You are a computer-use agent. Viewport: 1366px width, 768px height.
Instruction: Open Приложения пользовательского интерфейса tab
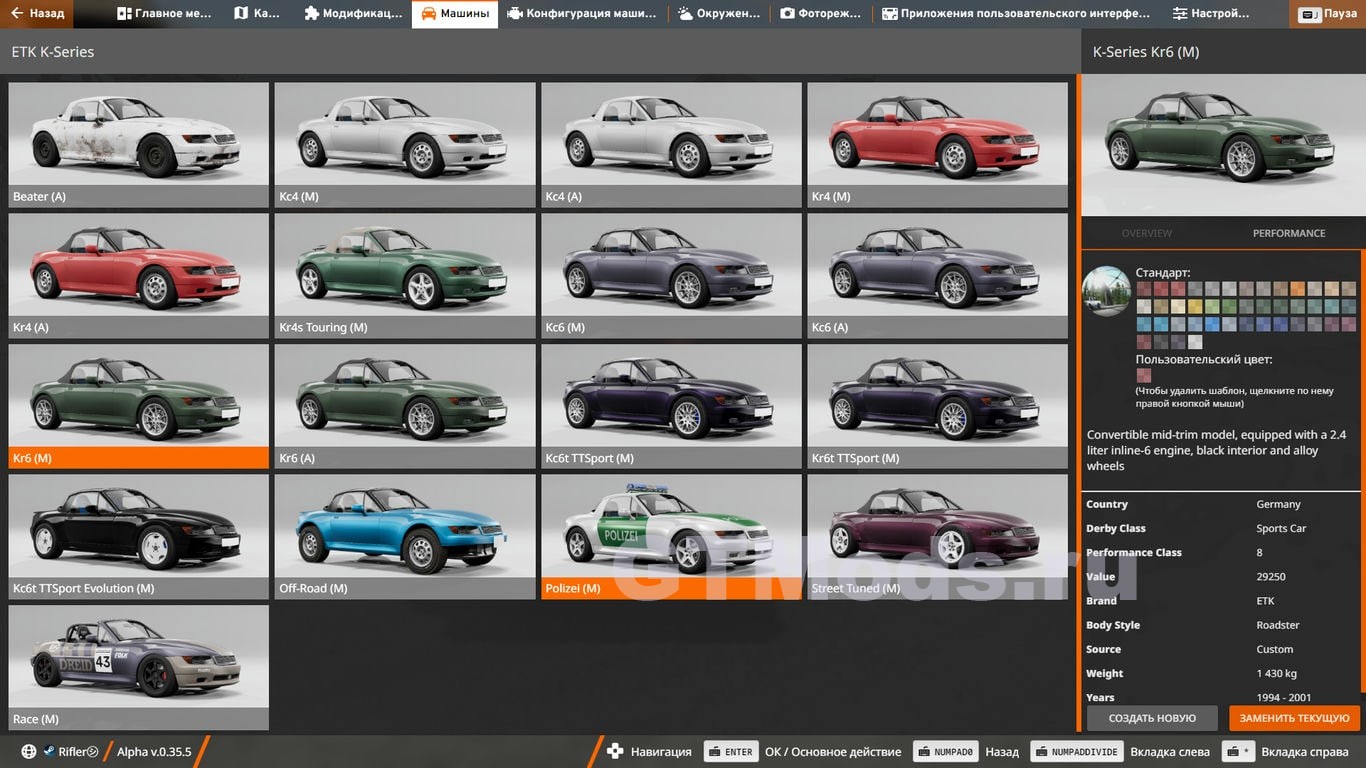[1014, 14]
